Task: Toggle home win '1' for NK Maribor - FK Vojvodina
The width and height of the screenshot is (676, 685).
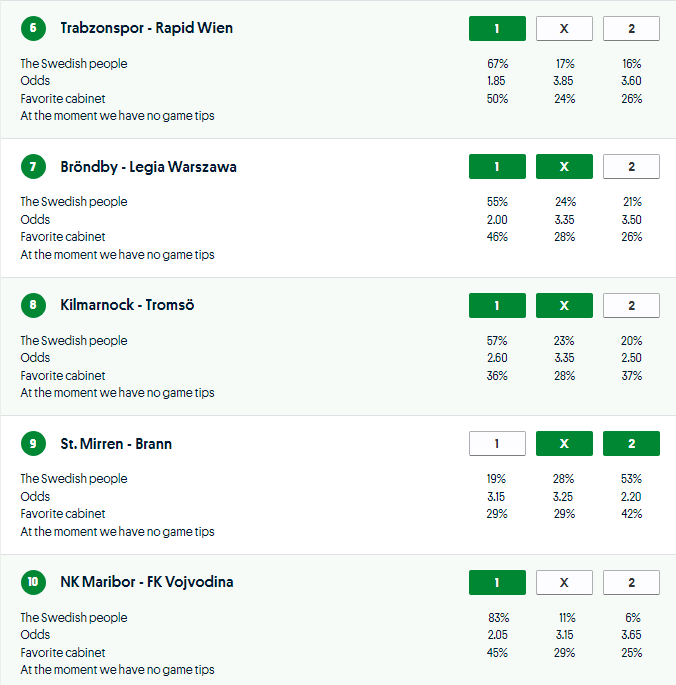Action: pyautogui.click(x=497, y=582)
